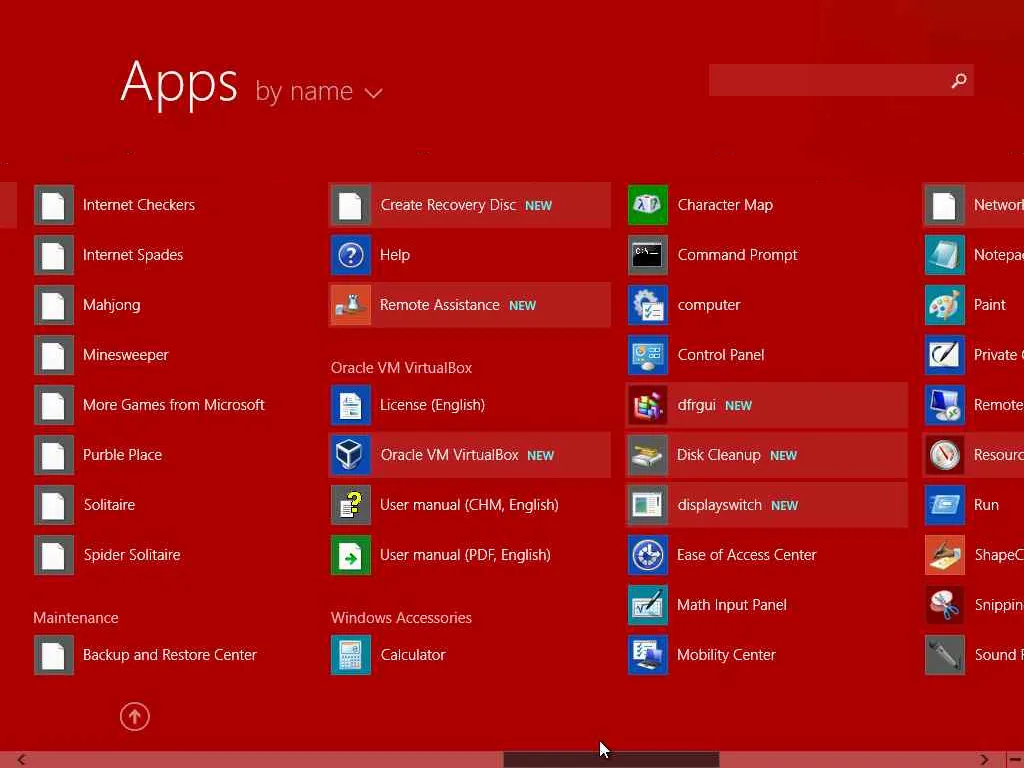The image size is (1024, 768).
Task: Open Ease of Access Center icon
Action: [x=647, y=555]
